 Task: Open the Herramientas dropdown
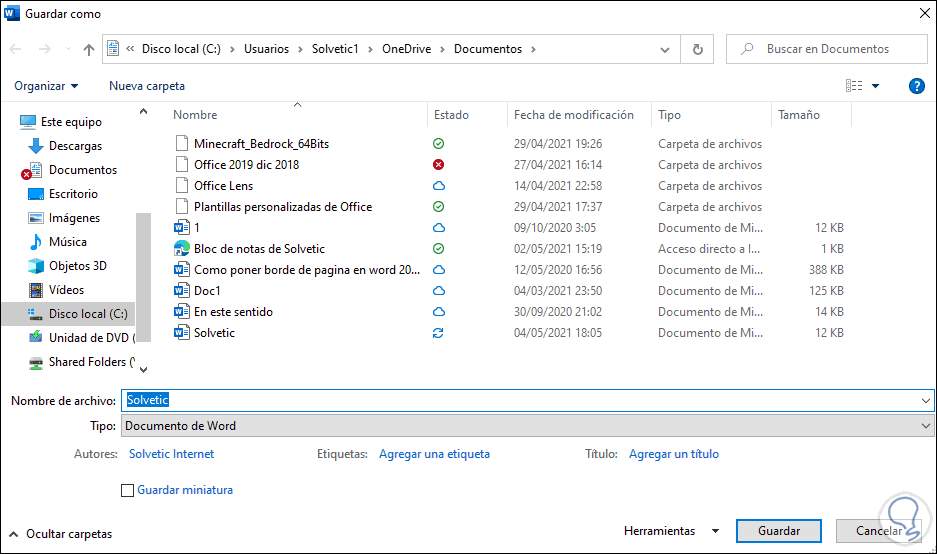pos(671,531)
